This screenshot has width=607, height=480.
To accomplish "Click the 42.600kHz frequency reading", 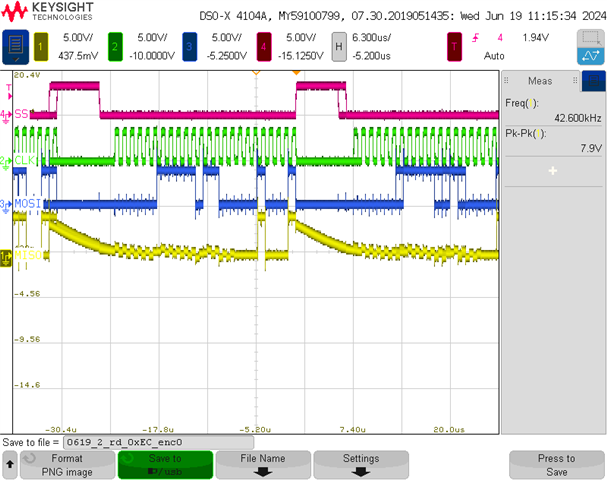I will 578,118.
